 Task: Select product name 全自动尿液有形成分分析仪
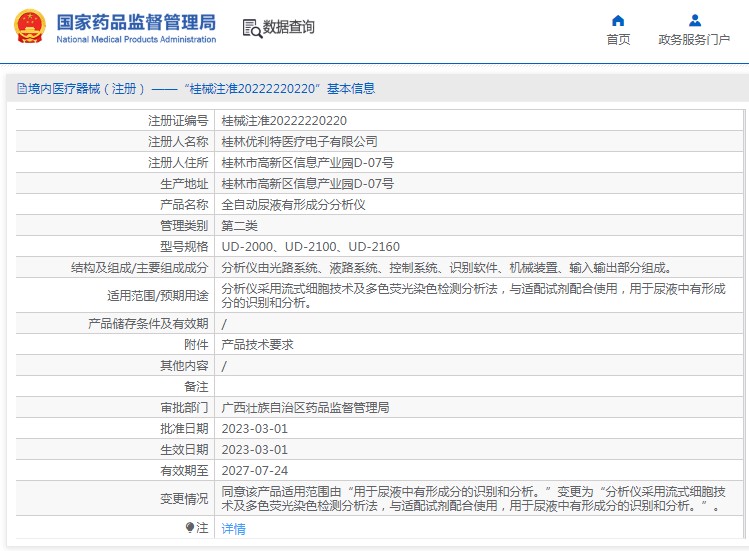click(293, 205)
